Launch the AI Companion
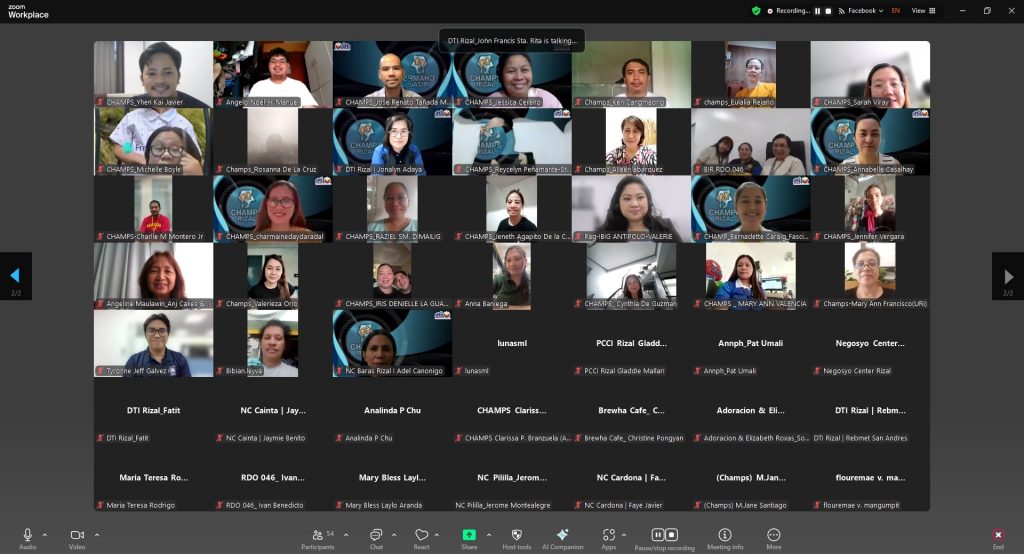This screenshot has width=1024, height=554. (563, 537)
